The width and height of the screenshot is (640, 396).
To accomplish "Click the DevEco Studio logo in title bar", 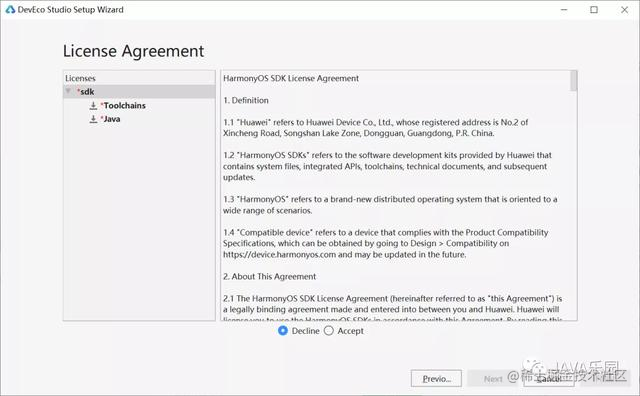I will point(10,9).
